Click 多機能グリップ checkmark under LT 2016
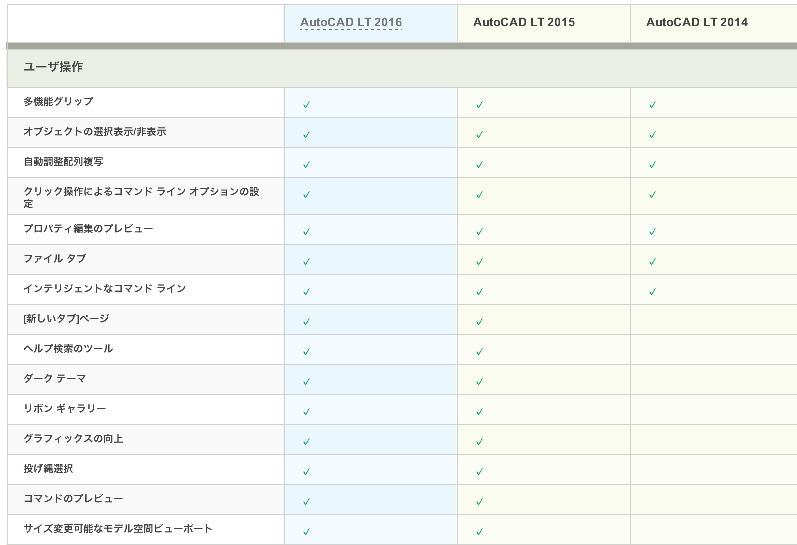This screenshot has height=545, width=797. 306,105
